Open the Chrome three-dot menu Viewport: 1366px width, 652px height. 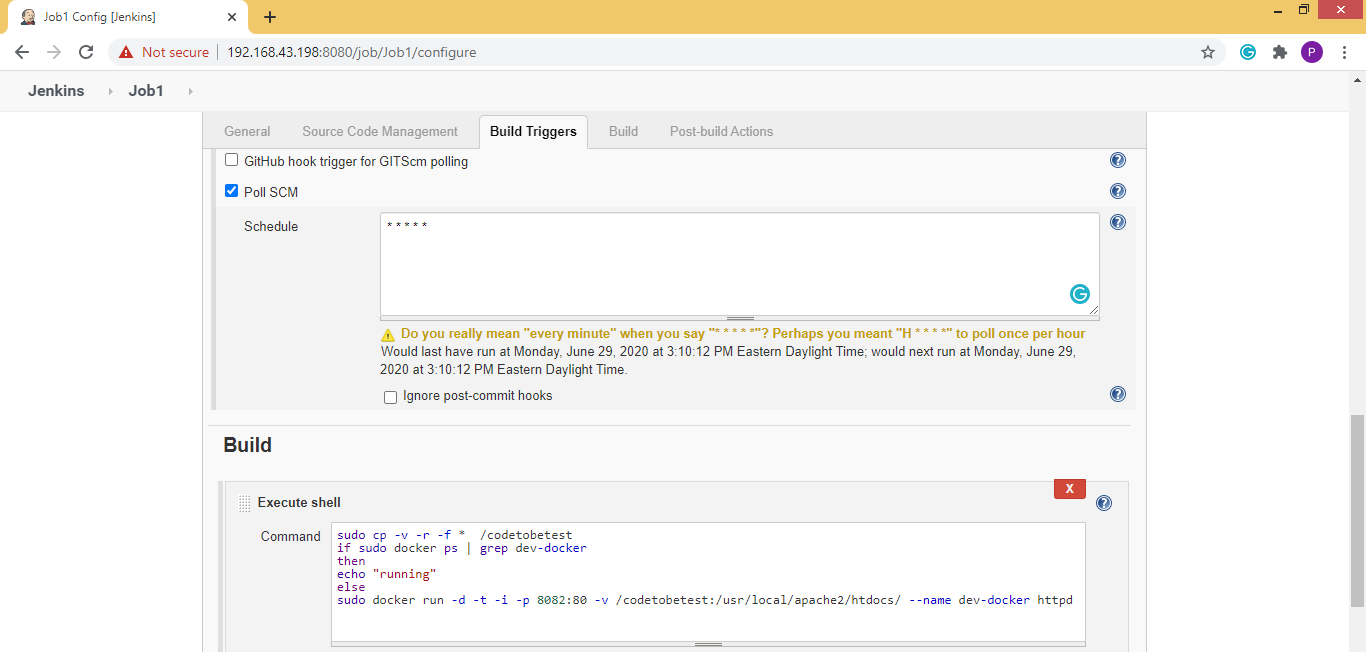(1345, 52)
